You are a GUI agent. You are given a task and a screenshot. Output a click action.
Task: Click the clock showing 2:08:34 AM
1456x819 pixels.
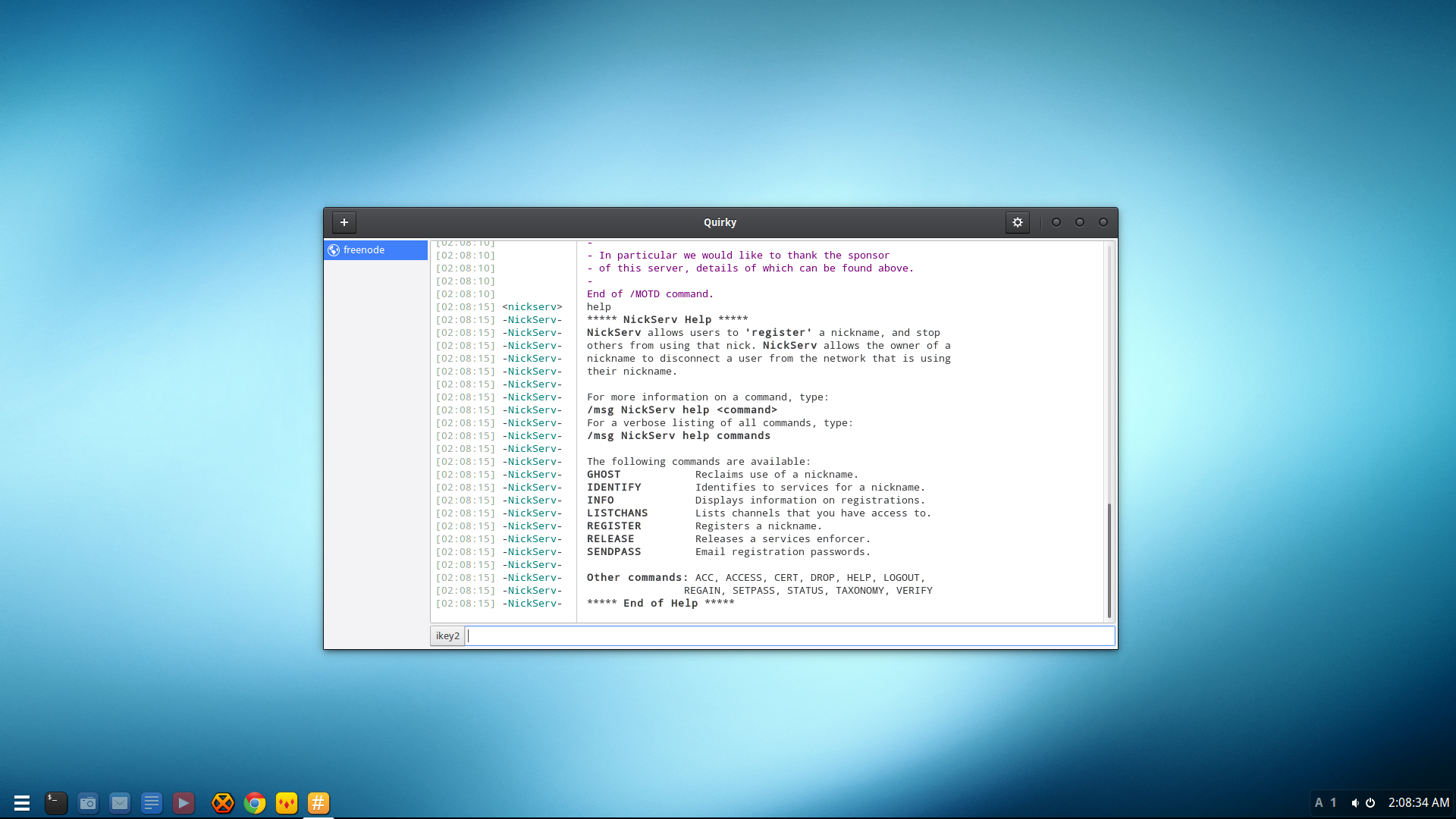(1419, 803)
